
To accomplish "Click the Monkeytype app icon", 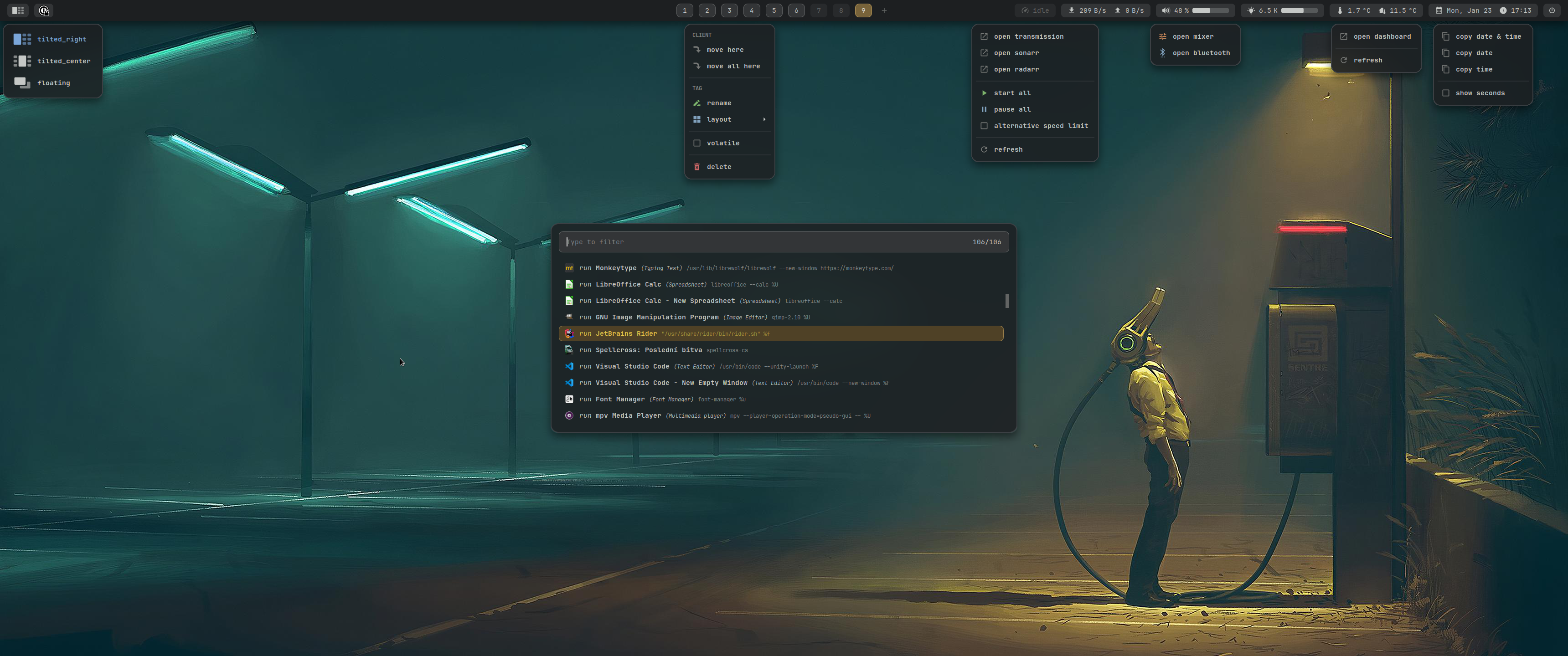I will coord(569,268).
